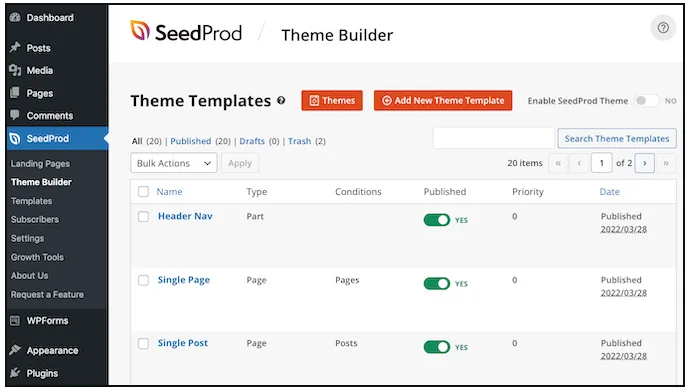Open the Header Nav template
The width and height of the screenshot is (690, 390).
[x=185, y=216]
